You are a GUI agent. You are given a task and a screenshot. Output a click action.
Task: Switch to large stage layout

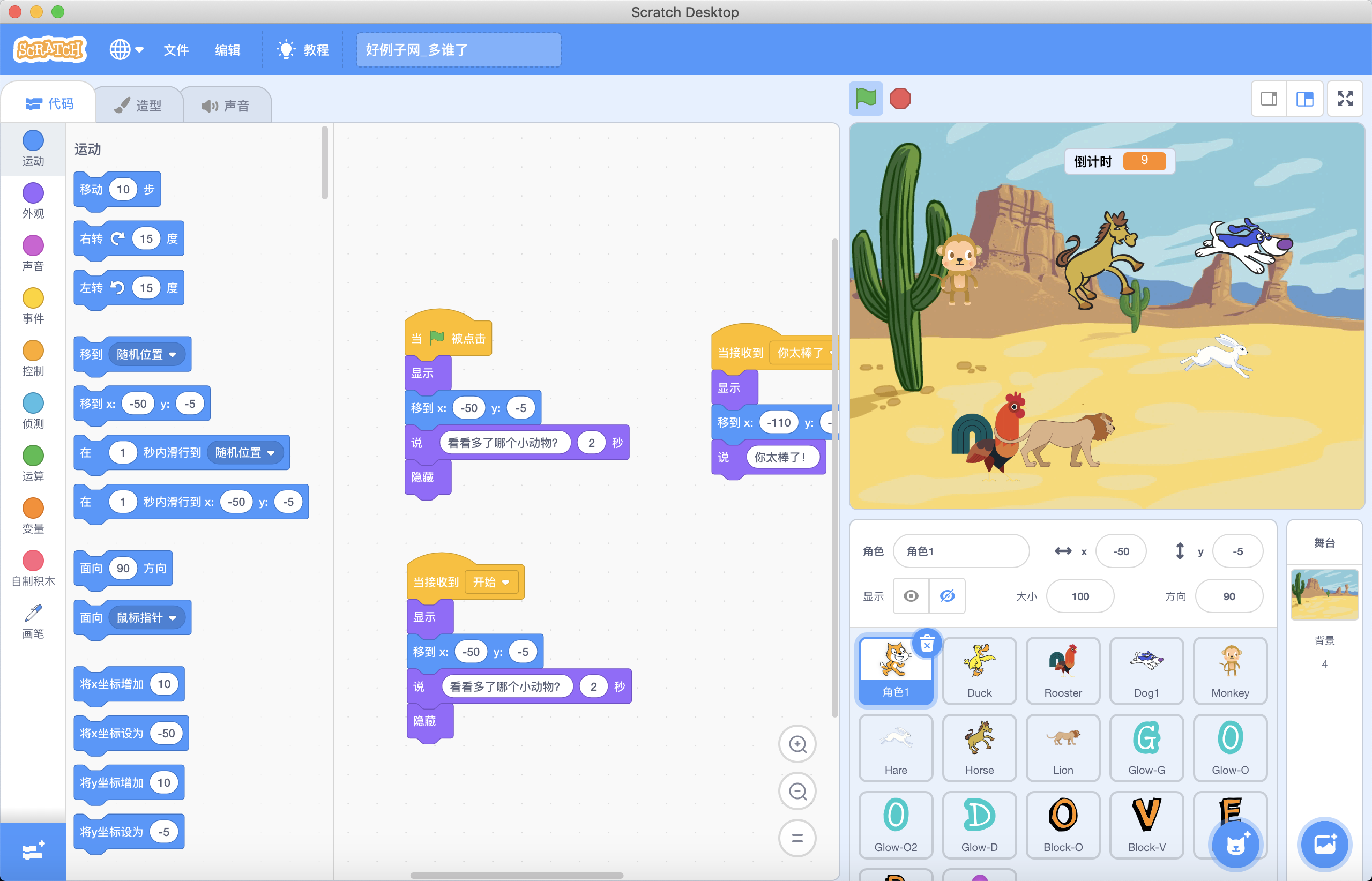pyautogui.click(x=1305, y=99)
